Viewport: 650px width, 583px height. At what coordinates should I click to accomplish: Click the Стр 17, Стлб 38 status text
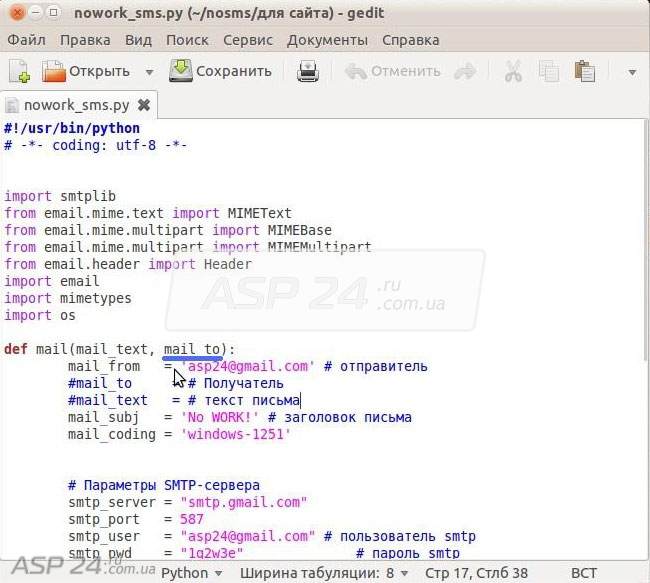click(476, 573)
